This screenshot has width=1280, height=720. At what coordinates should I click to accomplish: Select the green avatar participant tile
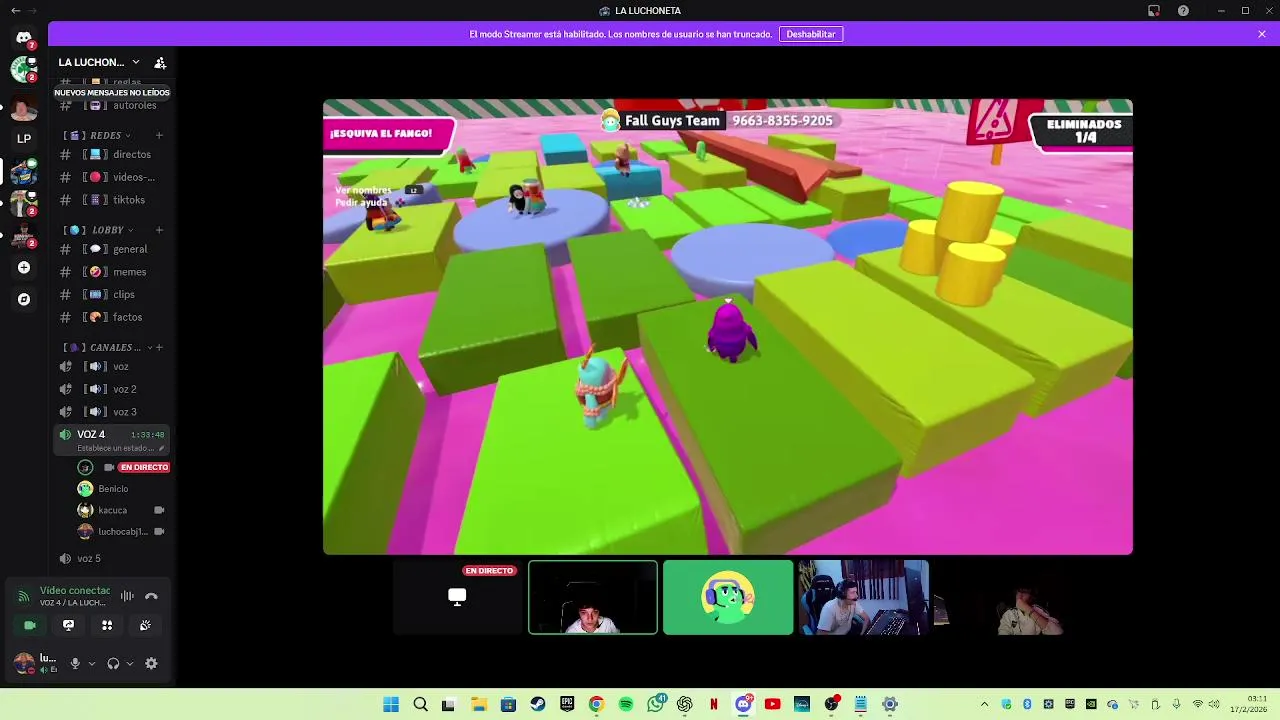728,597
